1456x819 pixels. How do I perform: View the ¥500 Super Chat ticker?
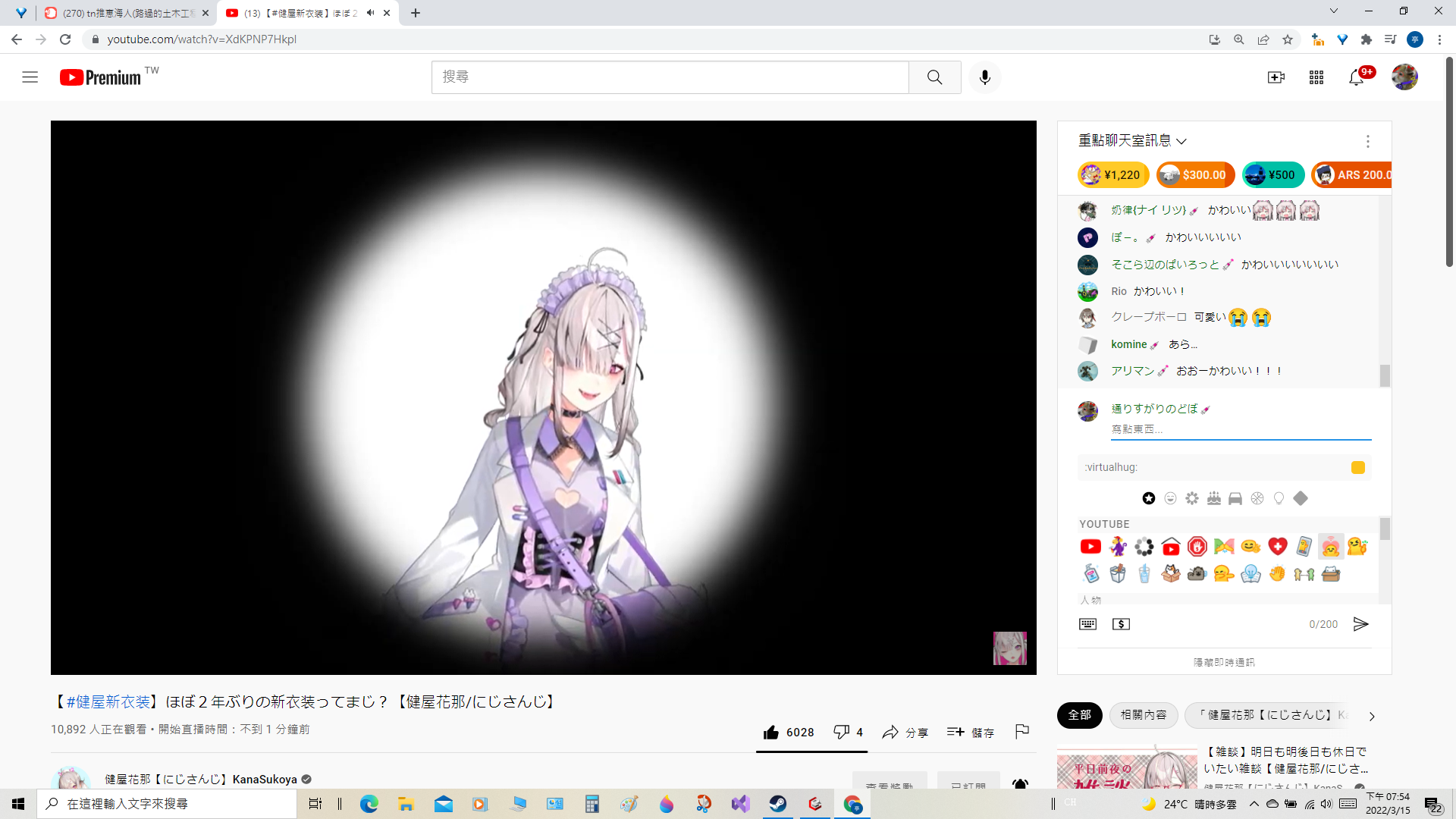pyautogui.click(x=1273, y=175)
